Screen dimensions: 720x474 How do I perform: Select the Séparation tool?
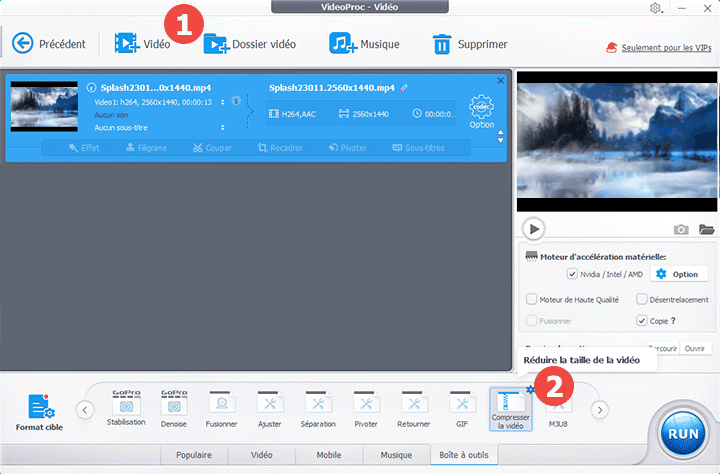coord(318,410)
